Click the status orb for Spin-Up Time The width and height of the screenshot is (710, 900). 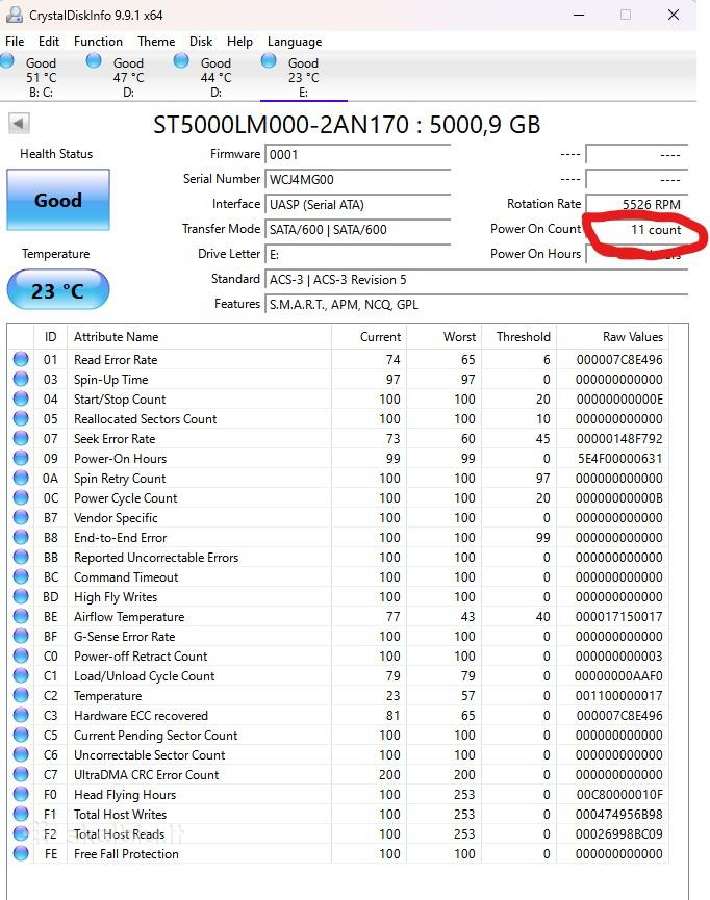point(21,379)
